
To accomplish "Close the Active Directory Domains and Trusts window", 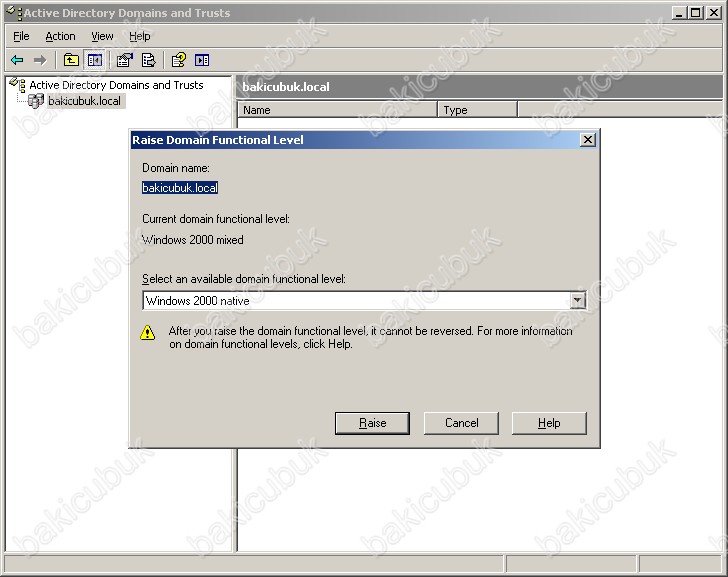I will pos(713,13).
